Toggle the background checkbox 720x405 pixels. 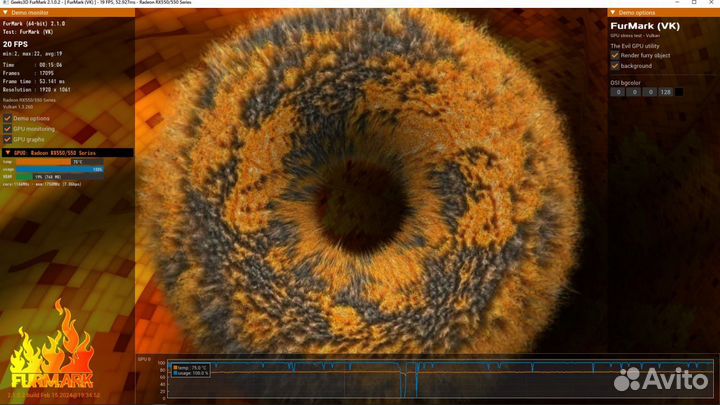click(615, 66)
